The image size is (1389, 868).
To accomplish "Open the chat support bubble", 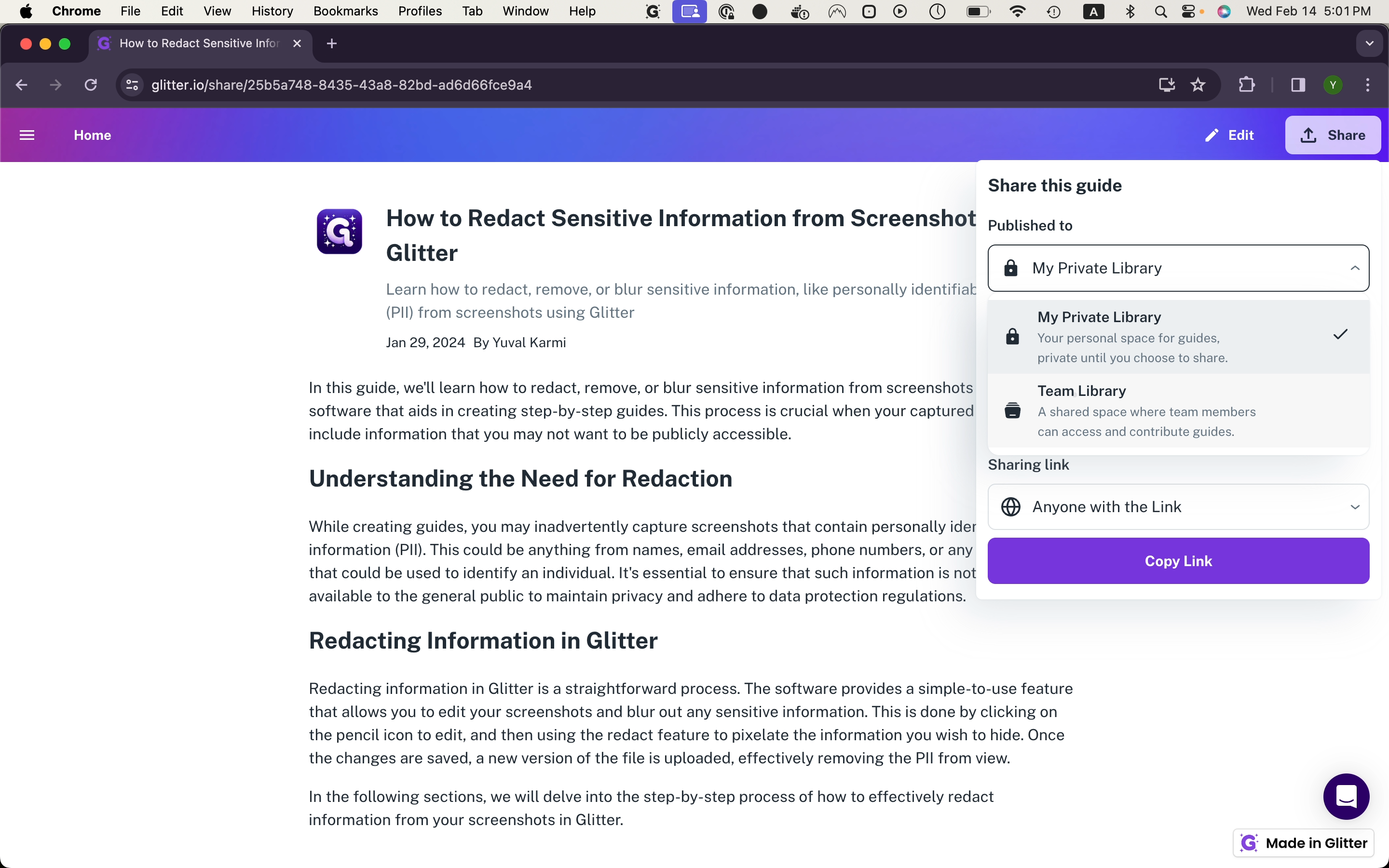I will click(1346, 796).
